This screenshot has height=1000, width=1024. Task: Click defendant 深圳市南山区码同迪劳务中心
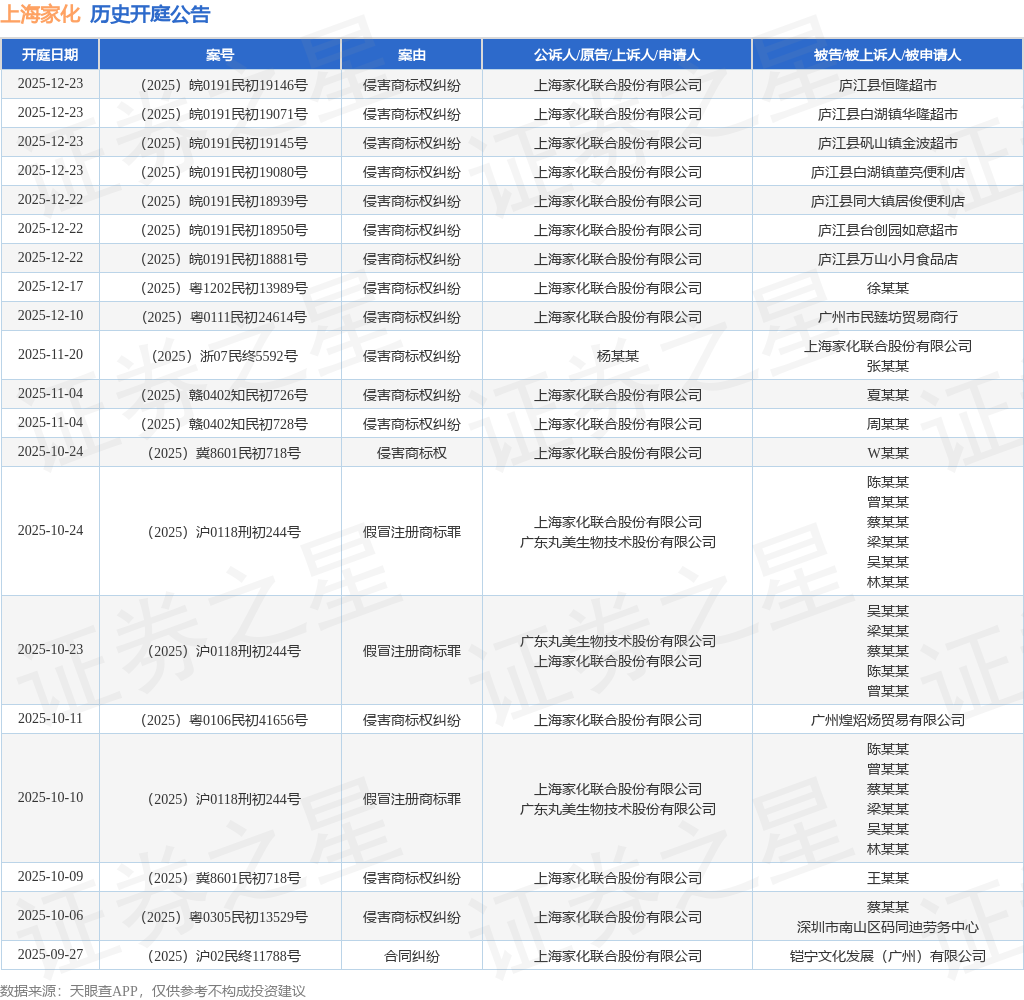pyautogui.click(x=888, y=927)
